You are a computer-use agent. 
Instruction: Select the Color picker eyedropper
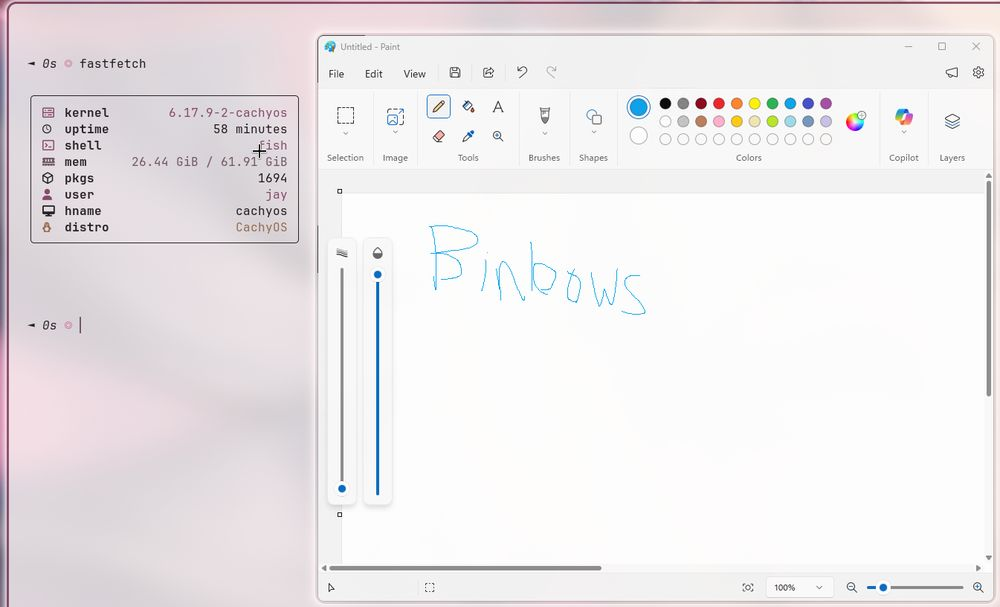click(468, 136)
